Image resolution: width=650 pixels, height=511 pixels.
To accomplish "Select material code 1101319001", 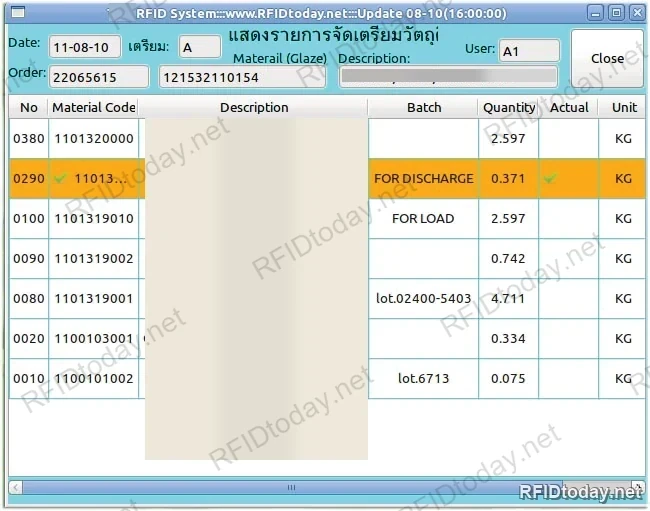I will pyautogui.click(x=94, y=298).
